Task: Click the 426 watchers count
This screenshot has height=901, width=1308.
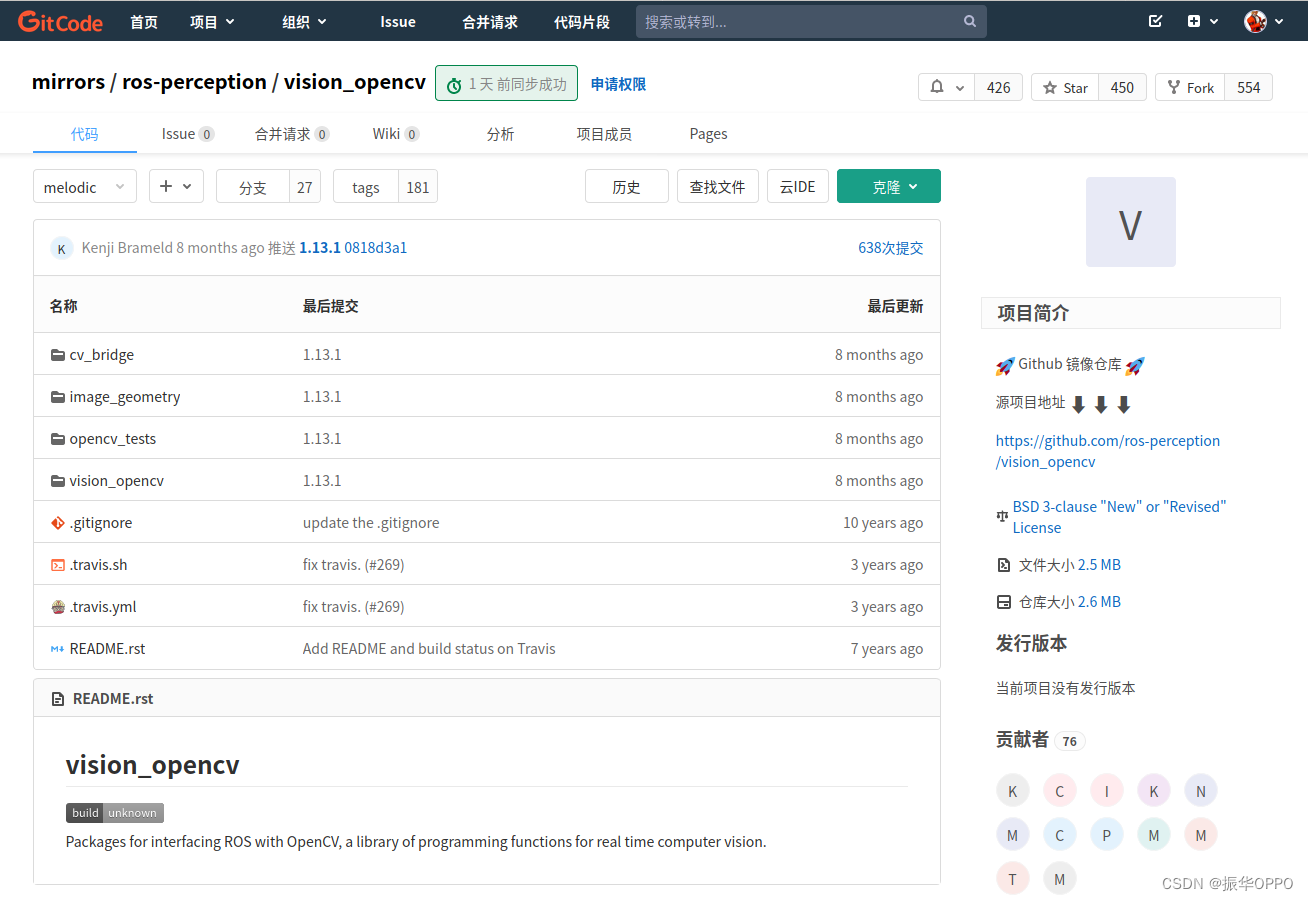Action: pos(998,87)
